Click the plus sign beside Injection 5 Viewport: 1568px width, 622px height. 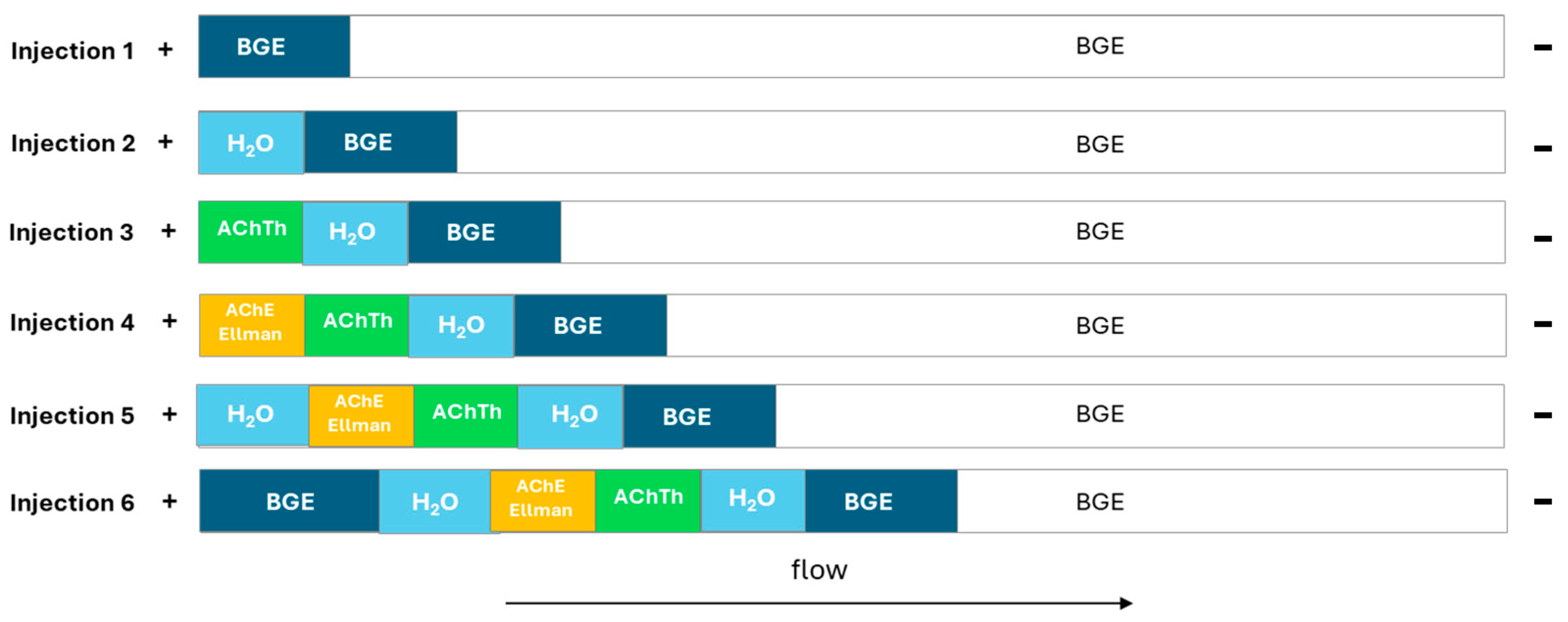[x=169, y=415]
